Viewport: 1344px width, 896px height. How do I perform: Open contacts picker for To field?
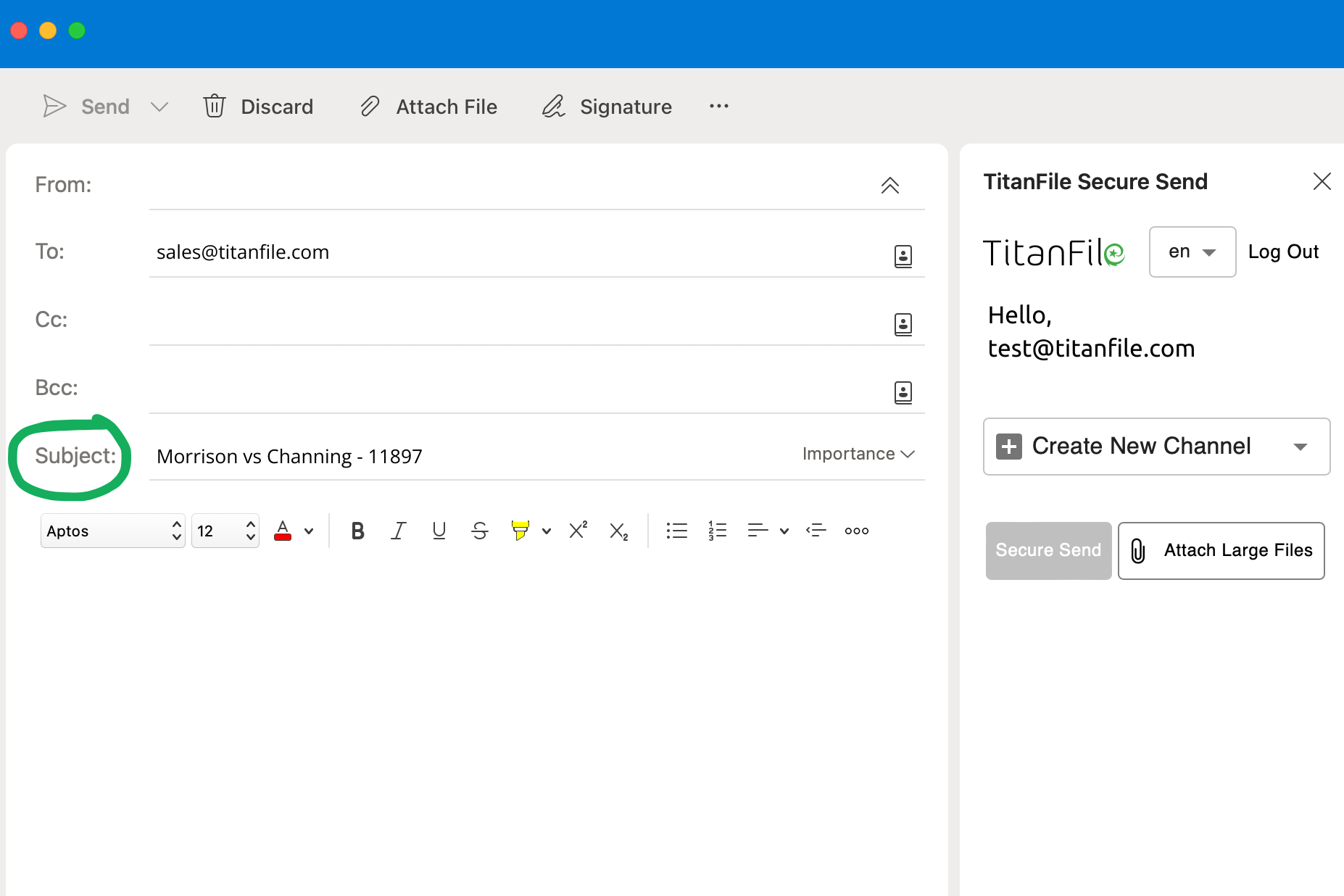(903, 256)
